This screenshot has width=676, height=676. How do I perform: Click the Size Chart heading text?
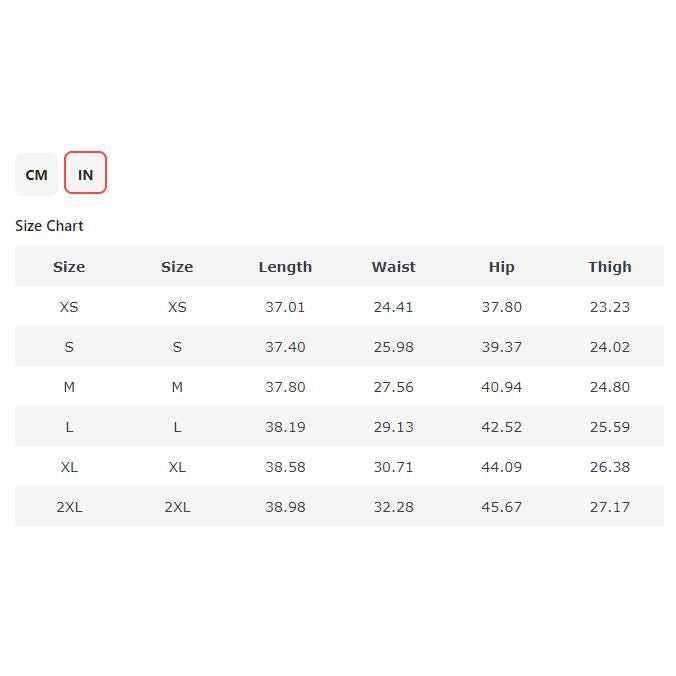point(49,226)
